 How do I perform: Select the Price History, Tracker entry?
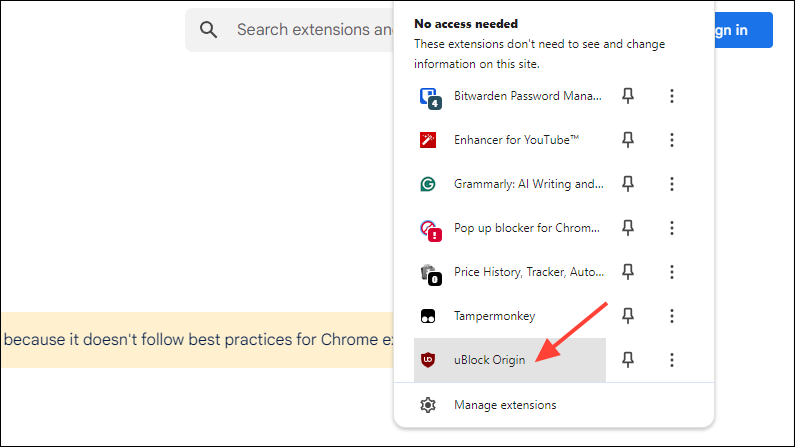click(x=510, y=272)
